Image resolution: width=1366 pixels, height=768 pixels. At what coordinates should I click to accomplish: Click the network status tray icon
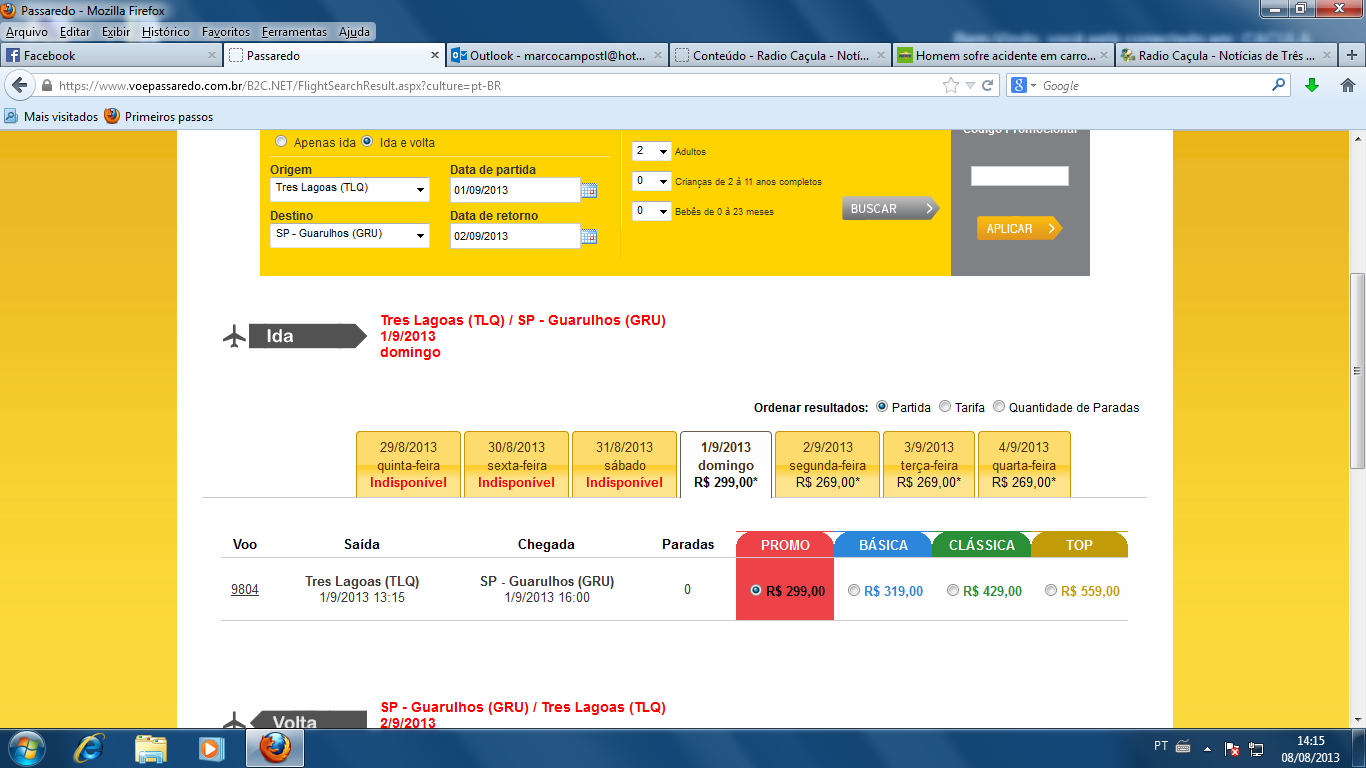(x=1257, y=748)
